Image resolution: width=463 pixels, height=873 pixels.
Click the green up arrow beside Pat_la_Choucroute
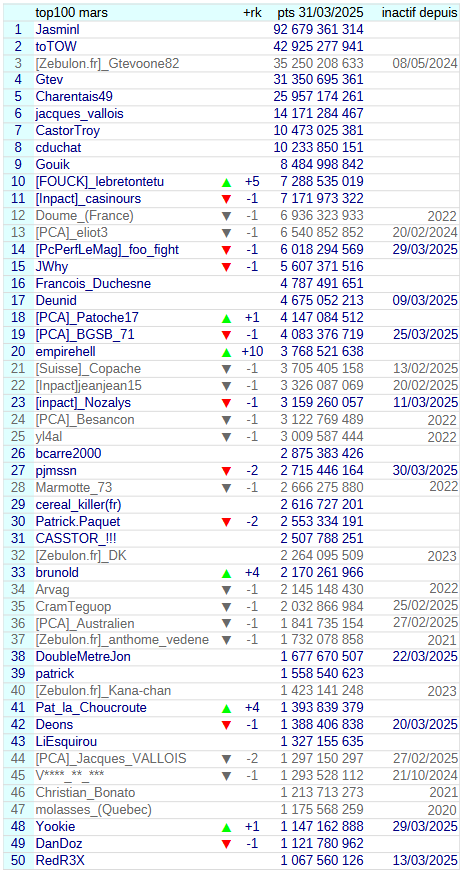click(x=226, y=709)
